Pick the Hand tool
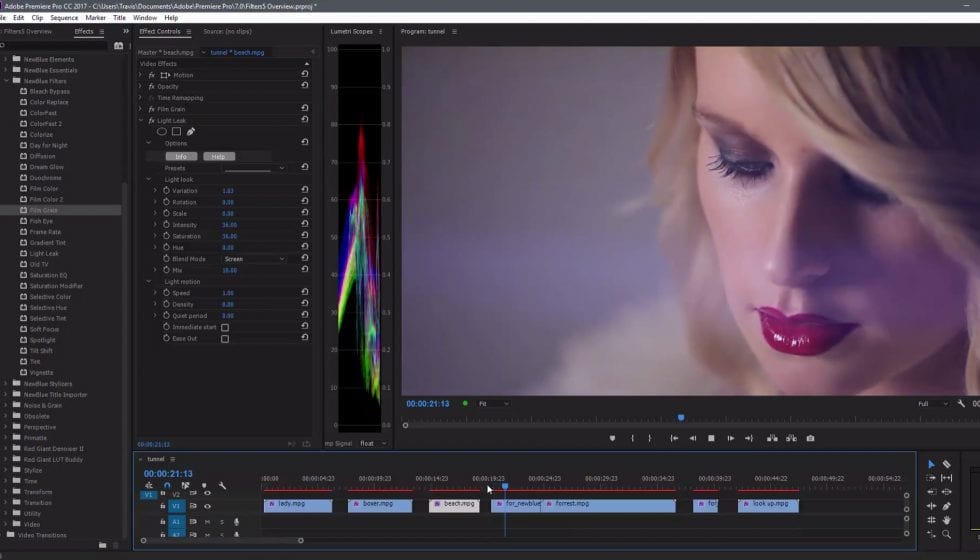This screenshot has height=560, width=980. click(x=947, y=520)
